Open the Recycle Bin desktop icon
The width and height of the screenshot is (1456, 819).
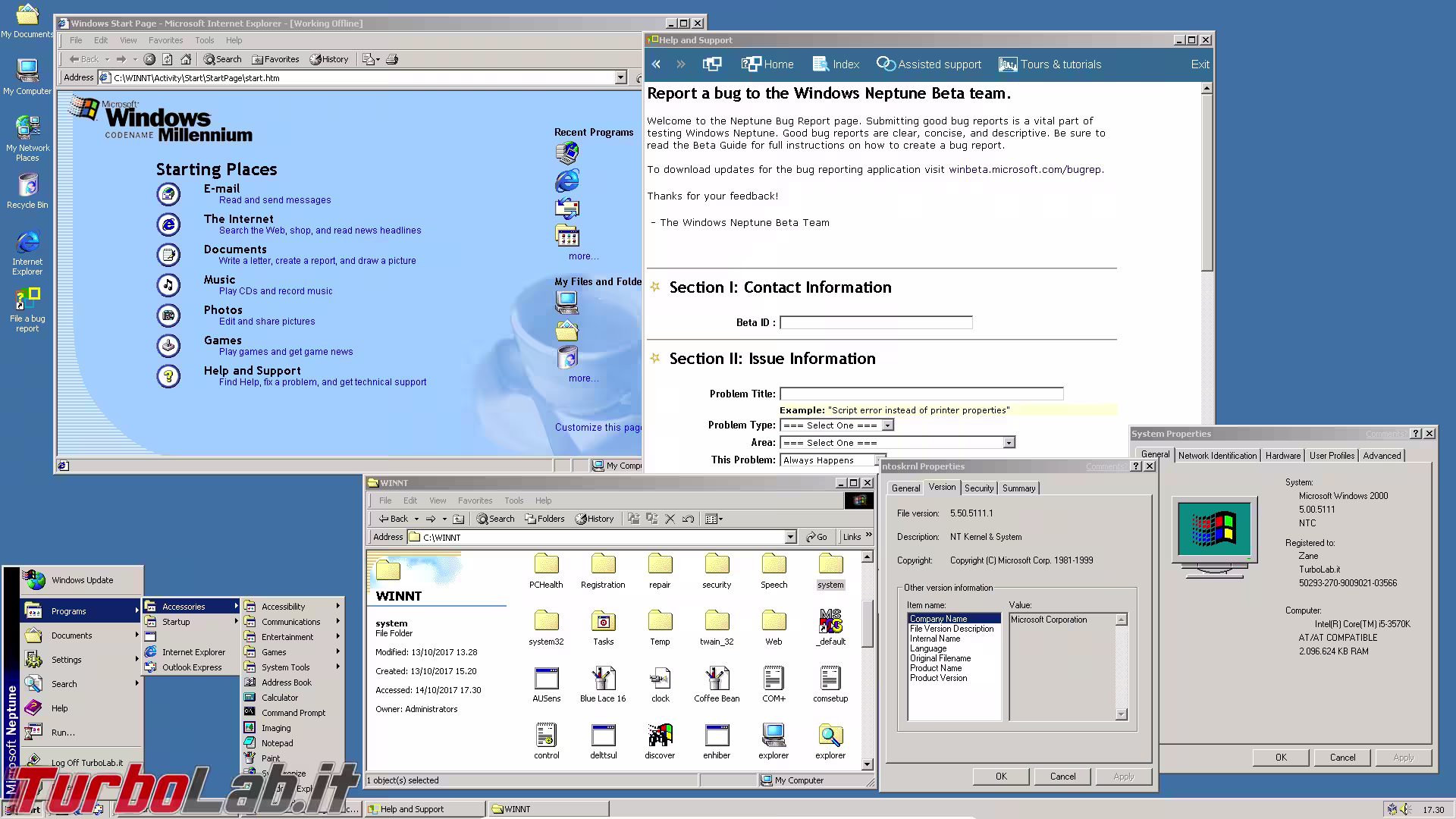[27, 191]
